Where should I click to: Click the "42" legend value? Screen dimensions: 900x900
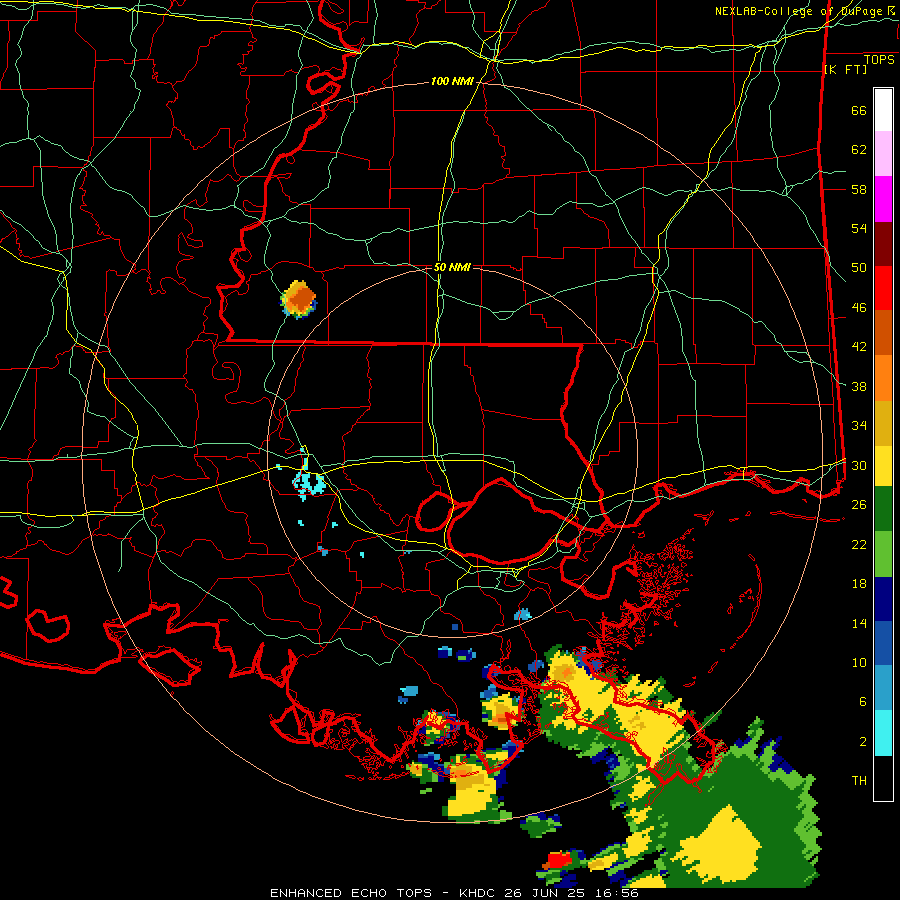[x=859, y=347]
